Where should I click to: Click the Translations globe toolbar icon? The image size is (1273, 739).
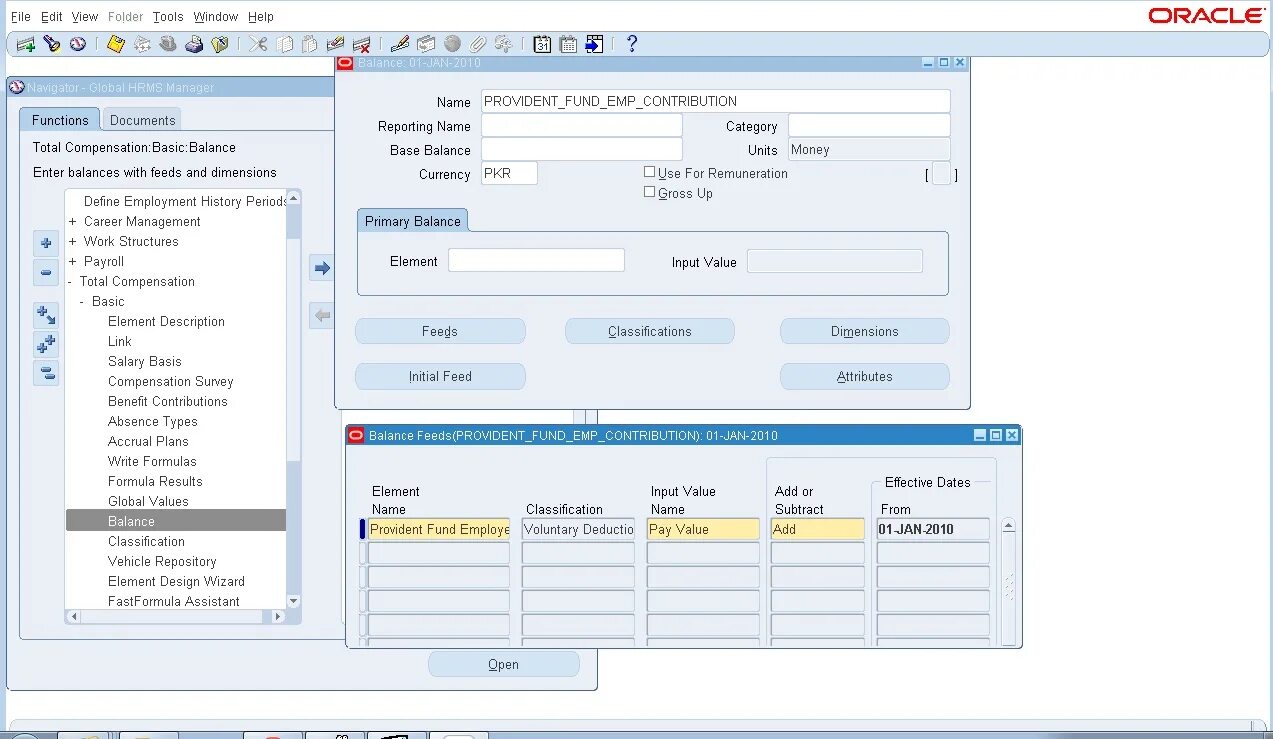click(x=452, y=44)
